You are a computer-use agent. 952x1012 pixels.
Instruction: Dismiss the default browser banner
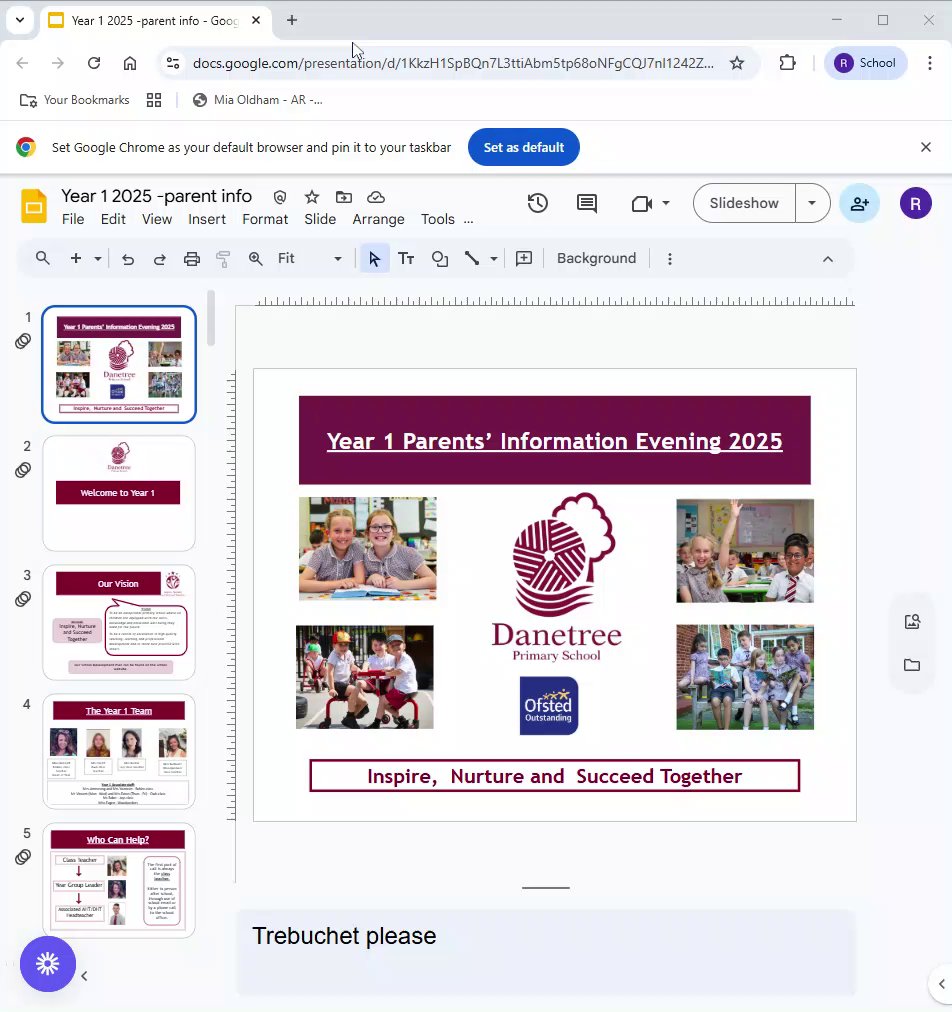[926, 147]
